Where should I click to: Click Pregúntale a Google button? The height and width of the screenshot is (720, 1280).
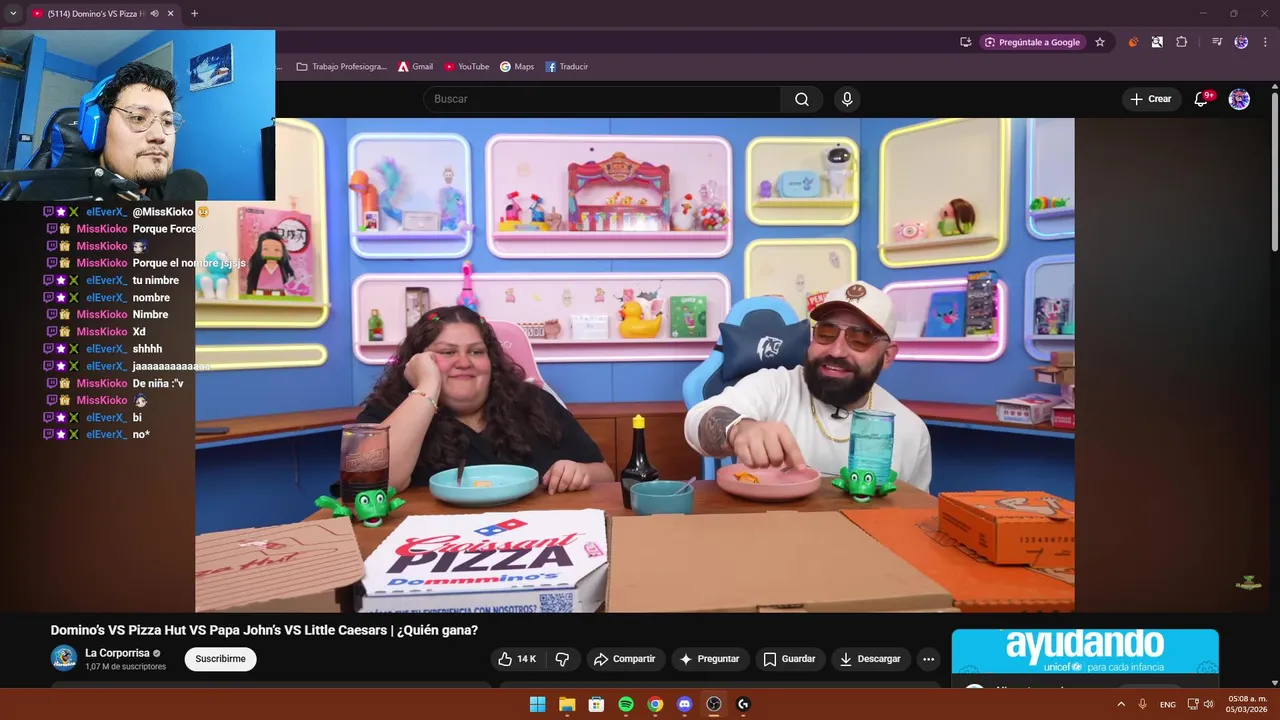(x=1032, y=42)
